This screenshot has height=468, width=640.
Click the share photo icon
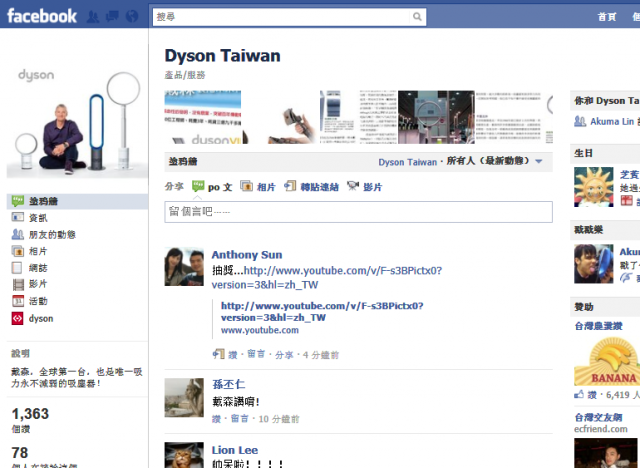(246, 186)
